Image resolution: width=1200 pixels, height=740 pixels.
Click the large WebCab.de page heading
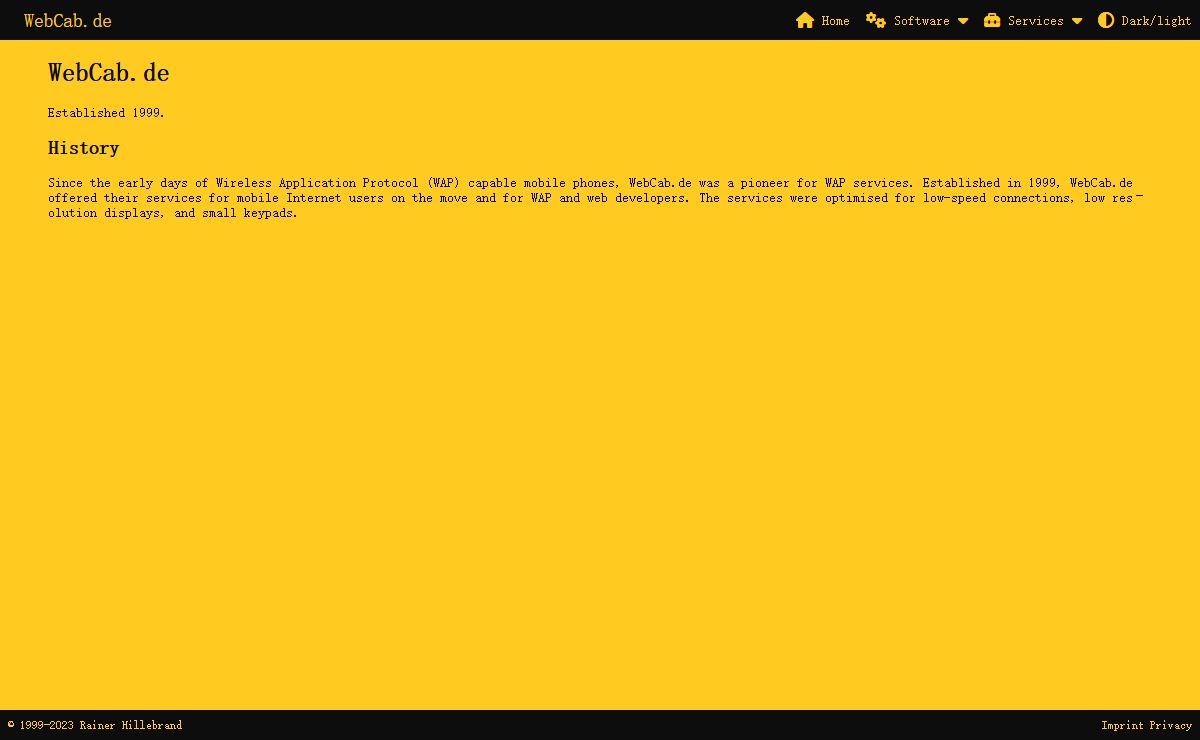point(109,73)
